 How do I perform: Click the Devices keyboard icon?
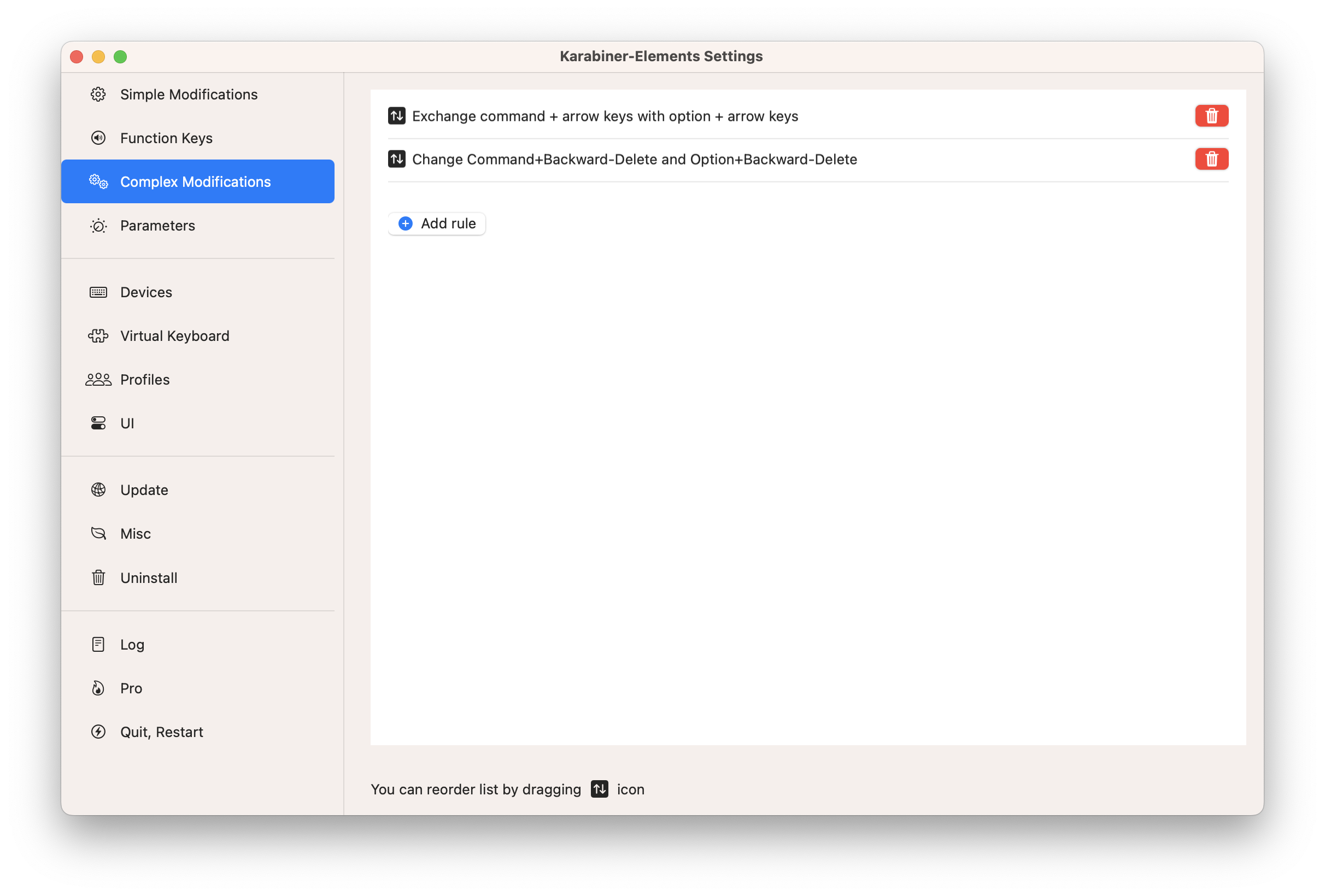click(98, 292)
